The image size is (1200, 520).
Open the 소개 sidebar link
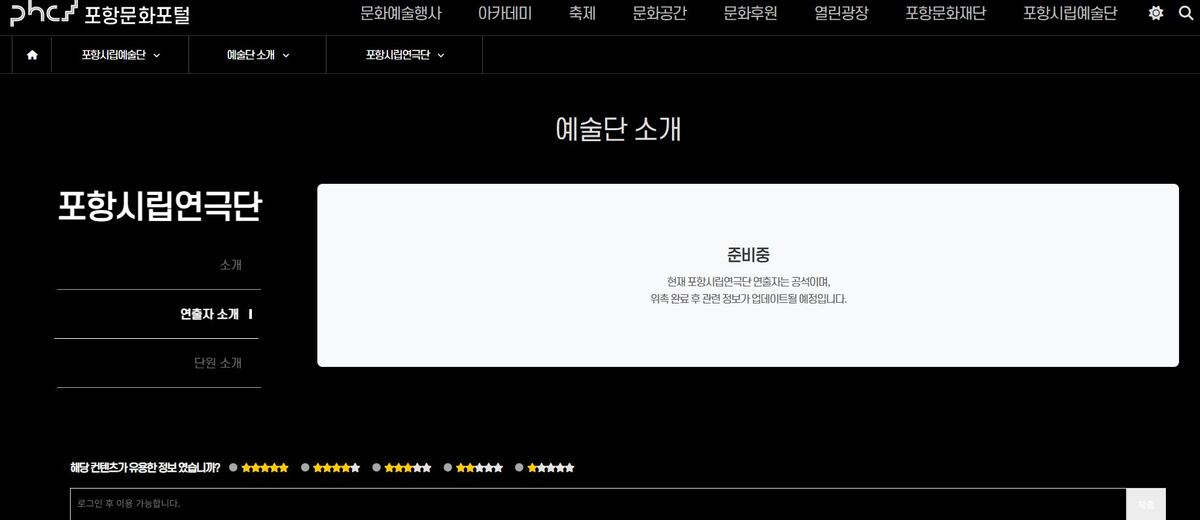[x=230, y=265]
